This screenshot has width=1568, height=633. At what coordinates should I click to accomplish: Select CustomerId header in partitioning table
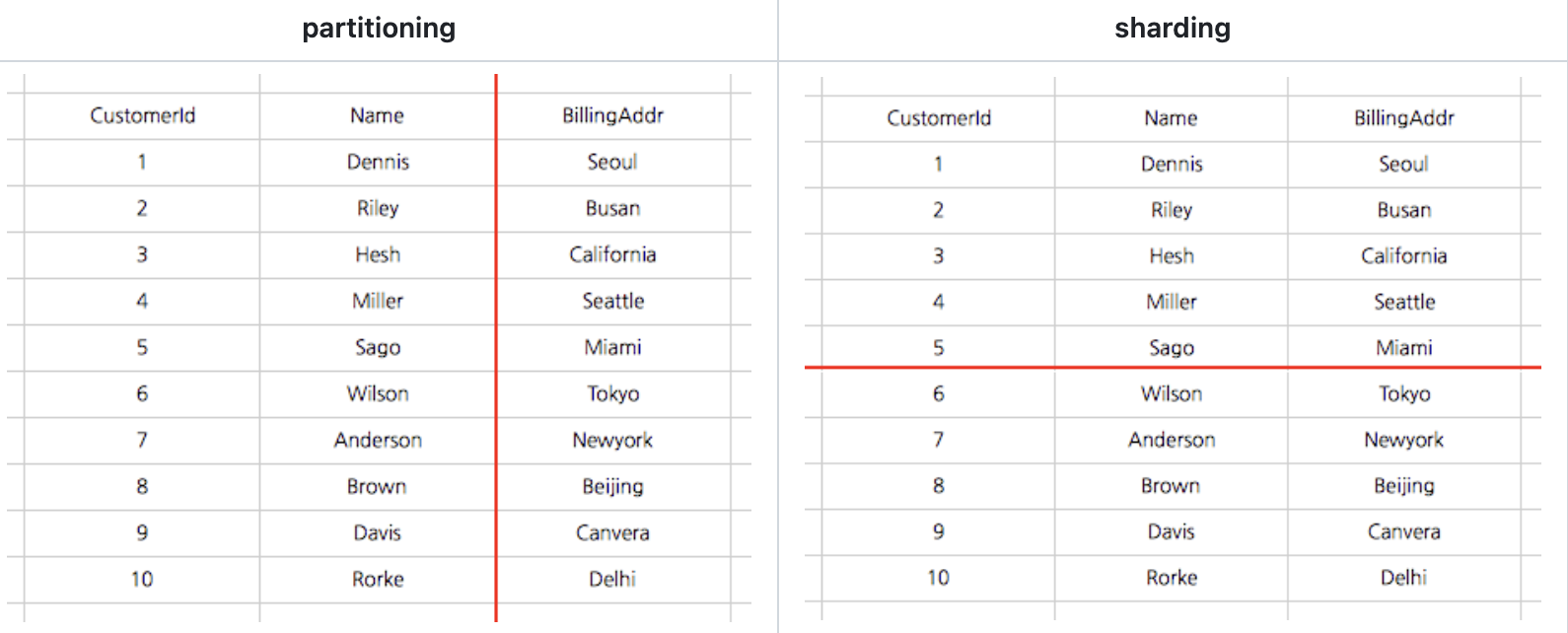click(x=143, y=115)
